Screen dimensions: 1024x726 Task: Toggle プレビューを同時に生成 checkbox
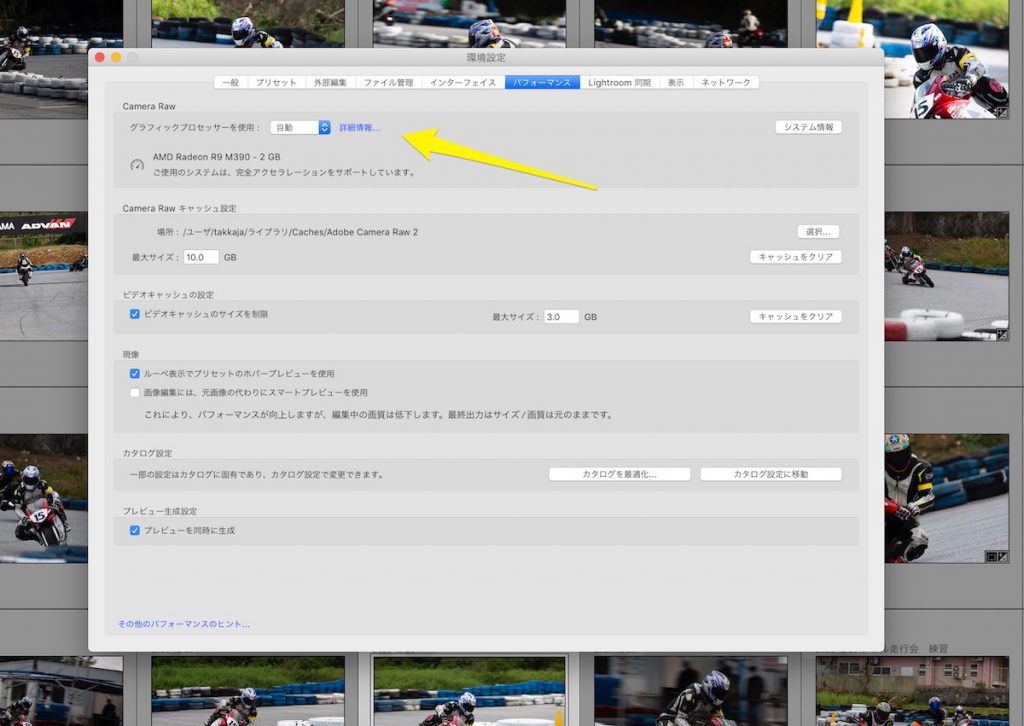135,530
